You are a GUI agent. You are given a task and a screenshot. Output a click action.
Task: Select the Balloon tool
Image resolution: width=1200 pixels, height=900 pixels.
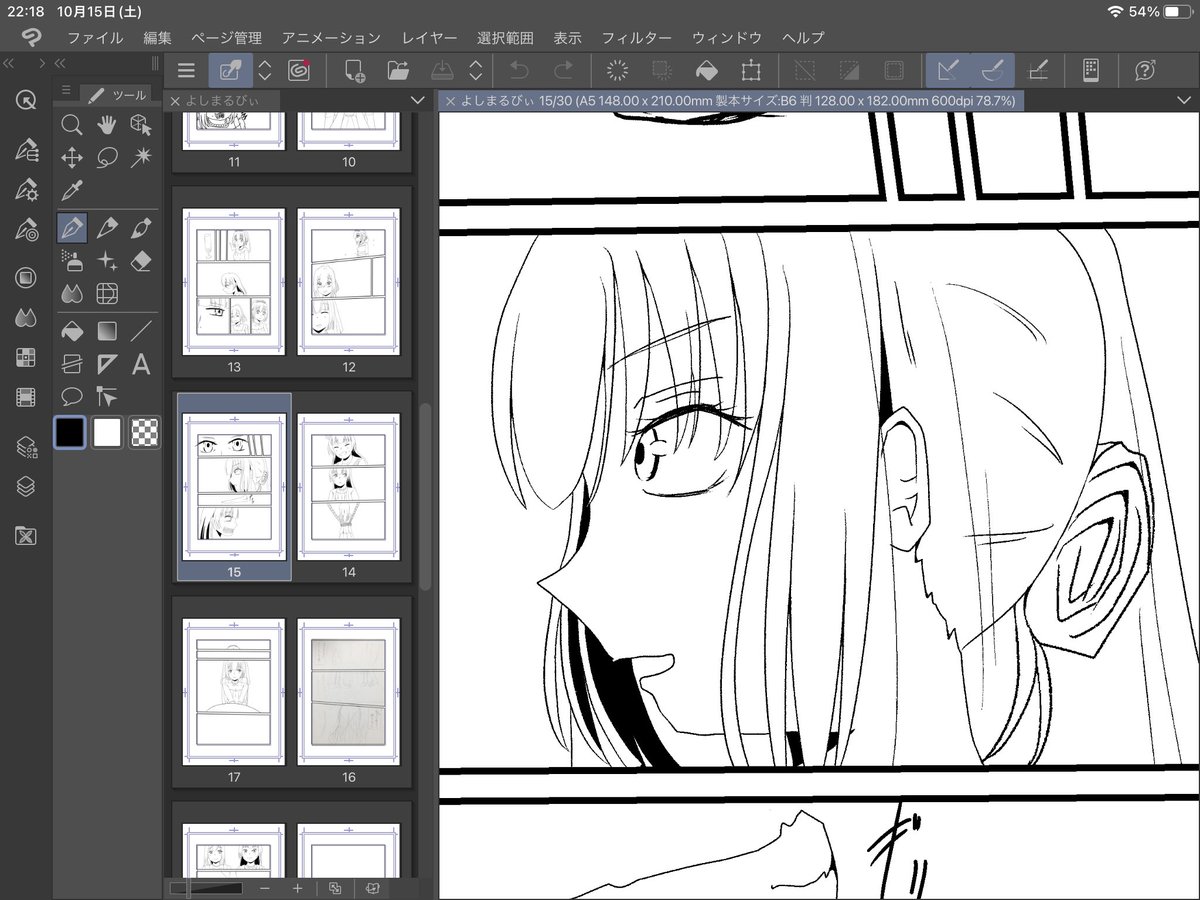[72, 396]
